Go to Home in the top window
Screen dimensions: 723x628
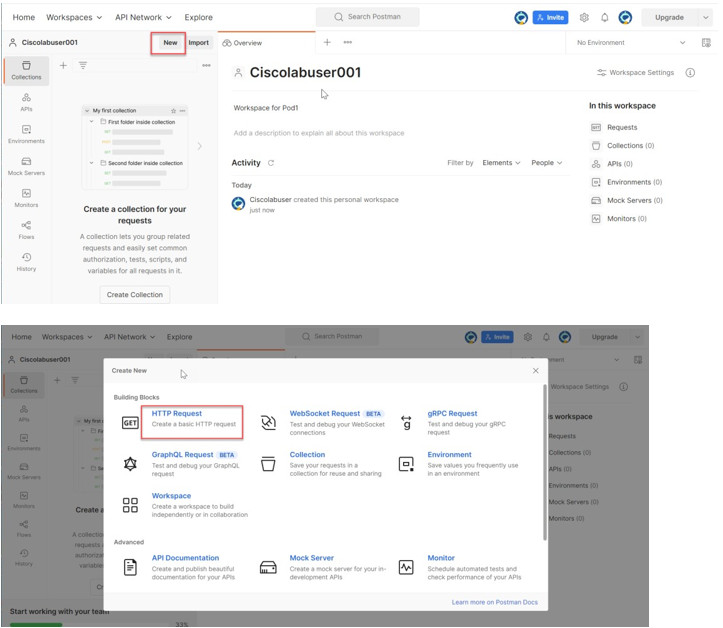(x=24, y=18)
